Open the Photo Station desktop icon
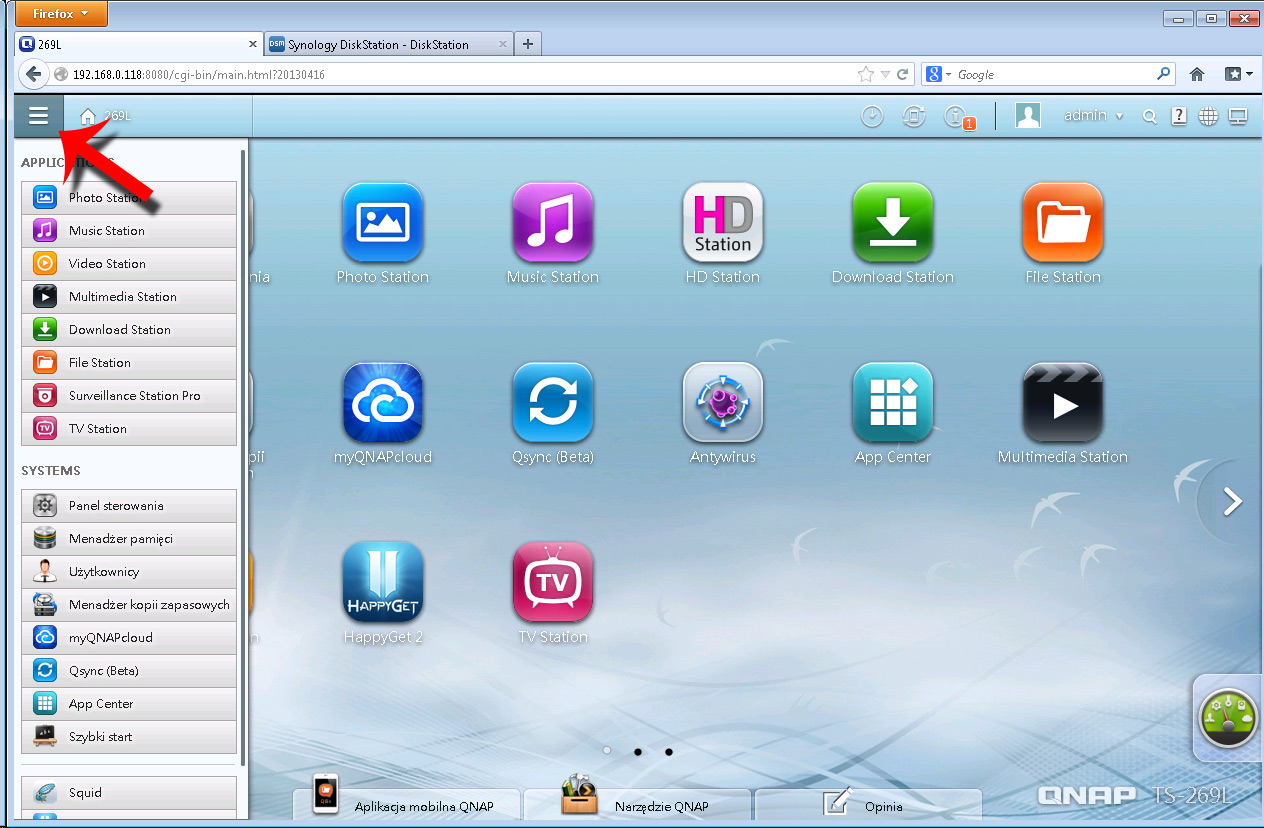The image size is (1264, 828). coord(382,223)
